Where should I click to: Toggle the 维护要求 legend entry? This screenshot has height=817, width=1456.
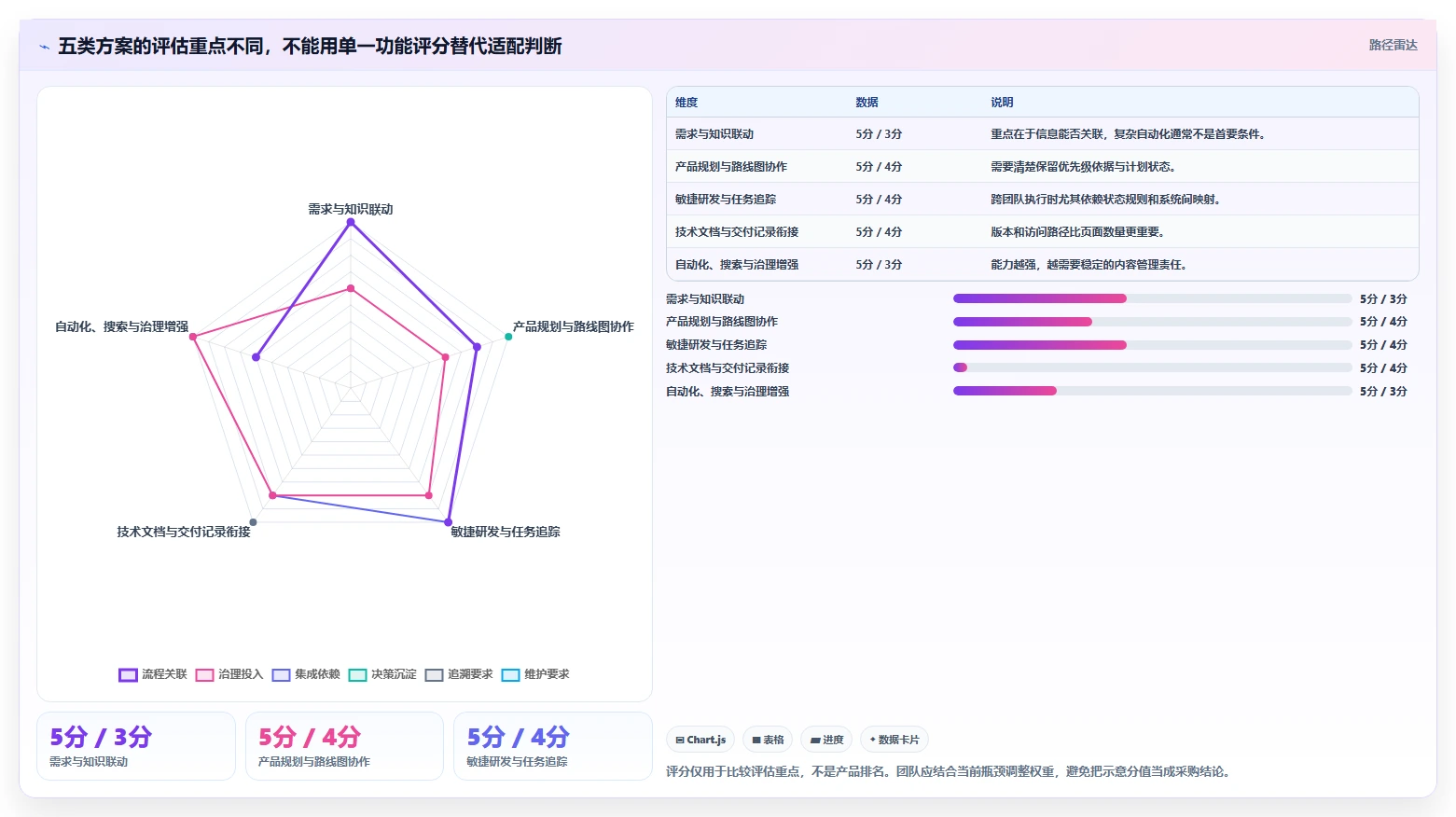click(x=535, y=674)
